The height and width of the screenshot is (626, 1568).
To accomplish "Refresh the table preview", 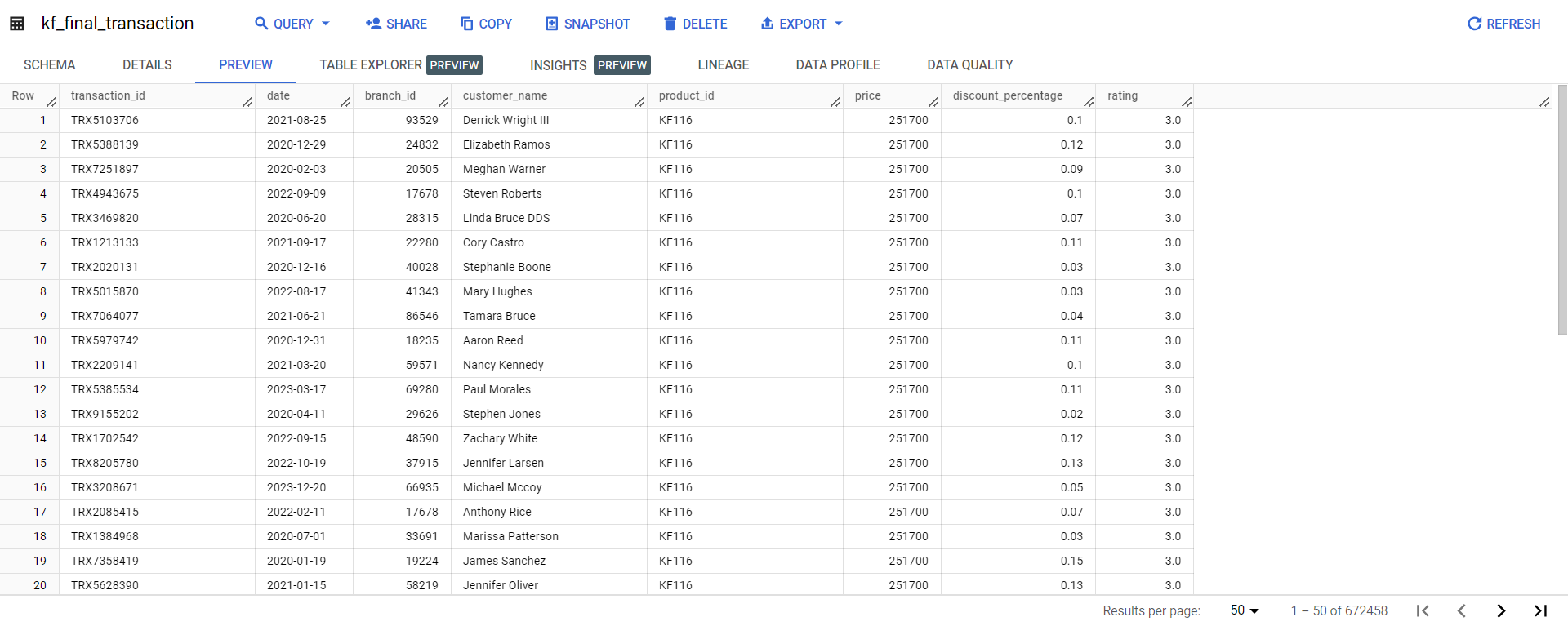I will (x=1503, y=24).
